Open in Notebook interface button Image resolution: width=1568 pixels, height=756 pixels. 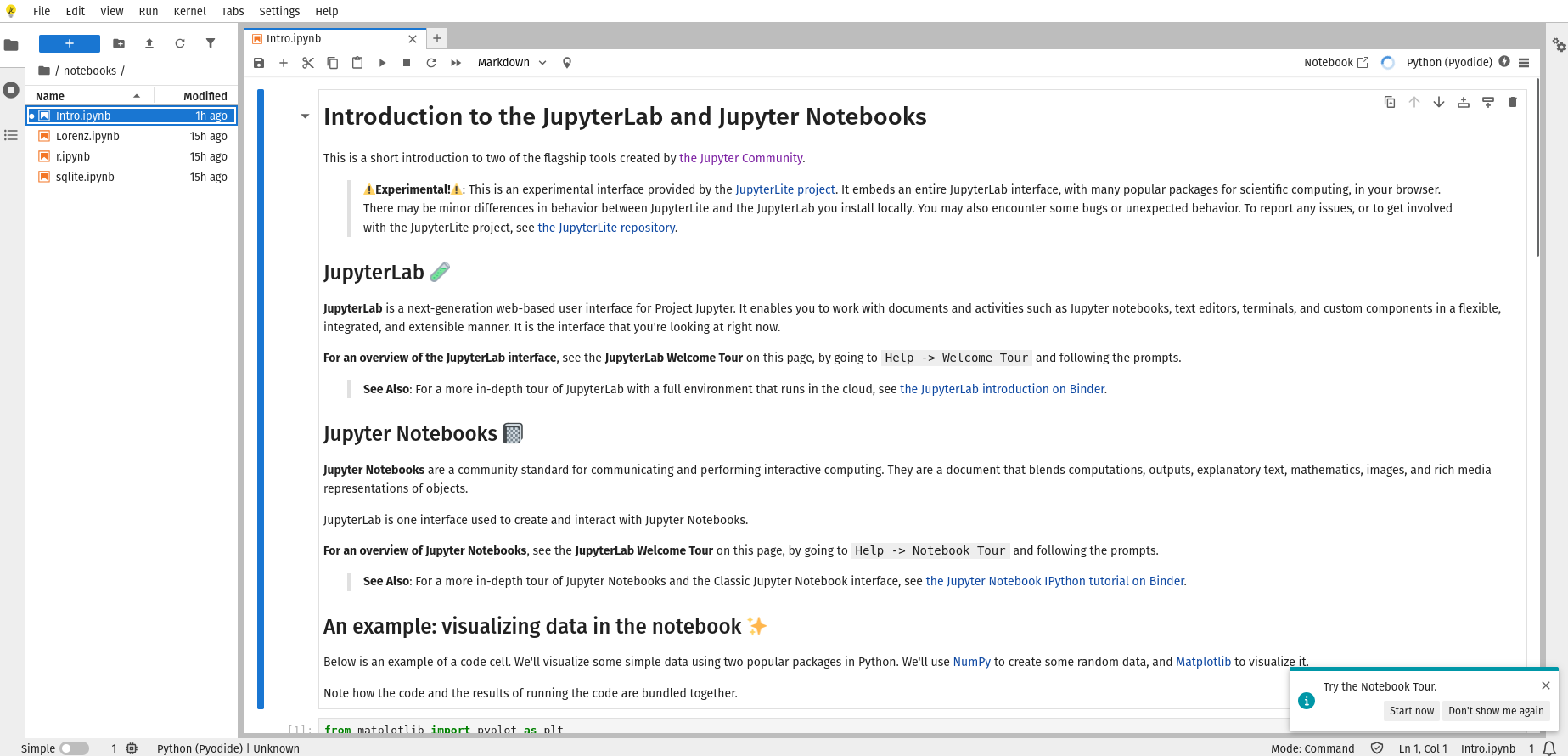(1336, 63)
